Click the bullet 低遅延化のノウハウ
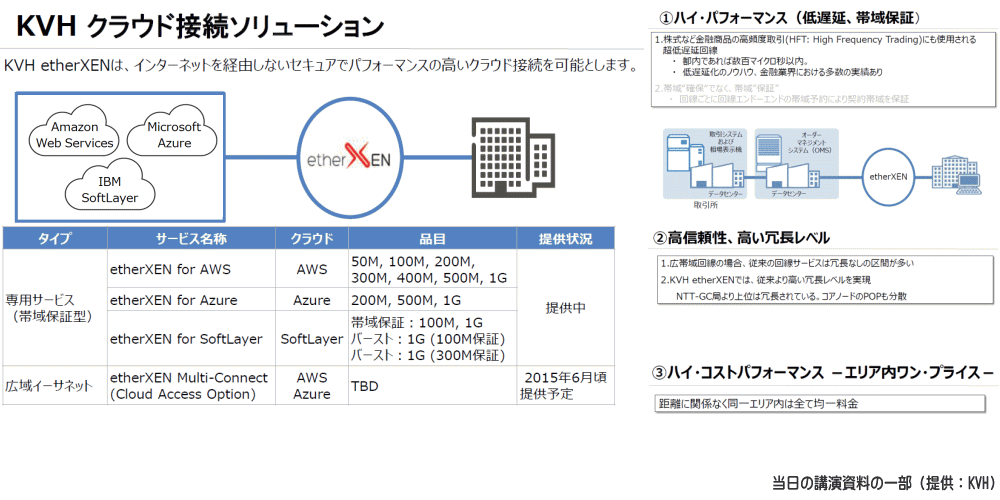 tap(777, 72)
